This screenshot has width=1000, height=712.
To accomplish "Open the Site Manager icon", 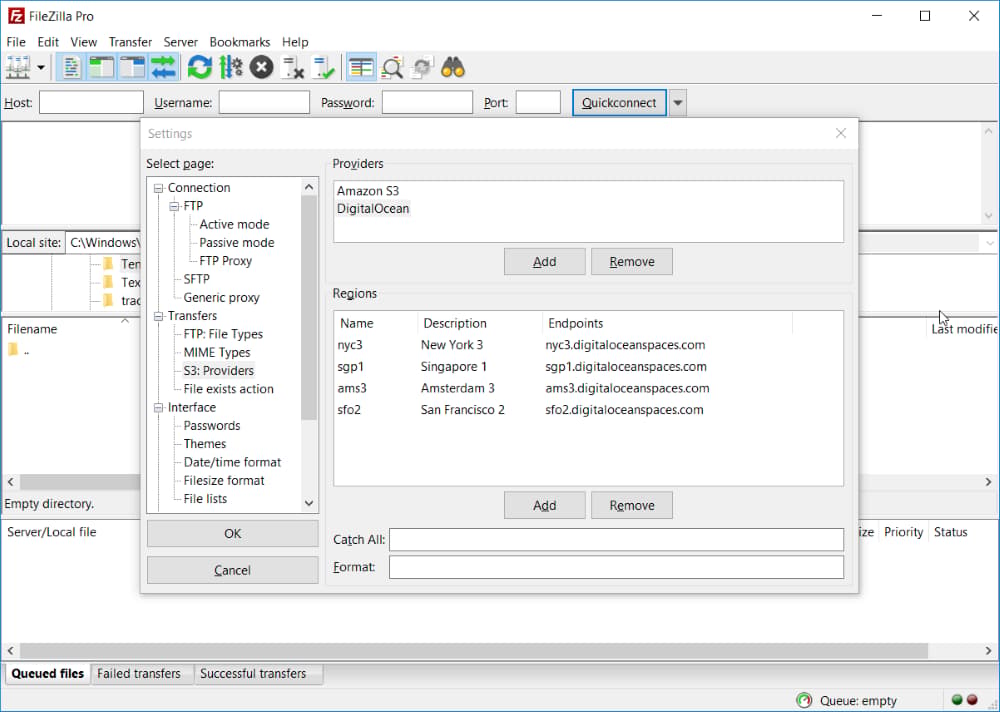I will (x=17, y=67).
